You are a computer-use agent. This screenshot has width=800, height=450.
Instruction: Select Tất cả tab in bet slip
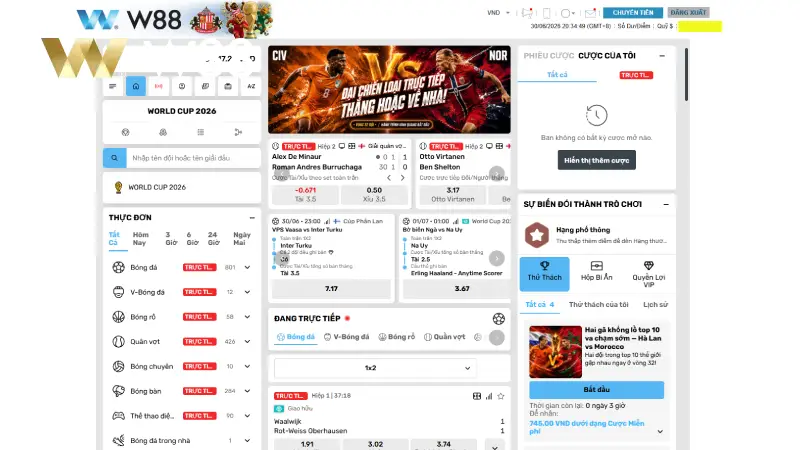tap(557, 75)
